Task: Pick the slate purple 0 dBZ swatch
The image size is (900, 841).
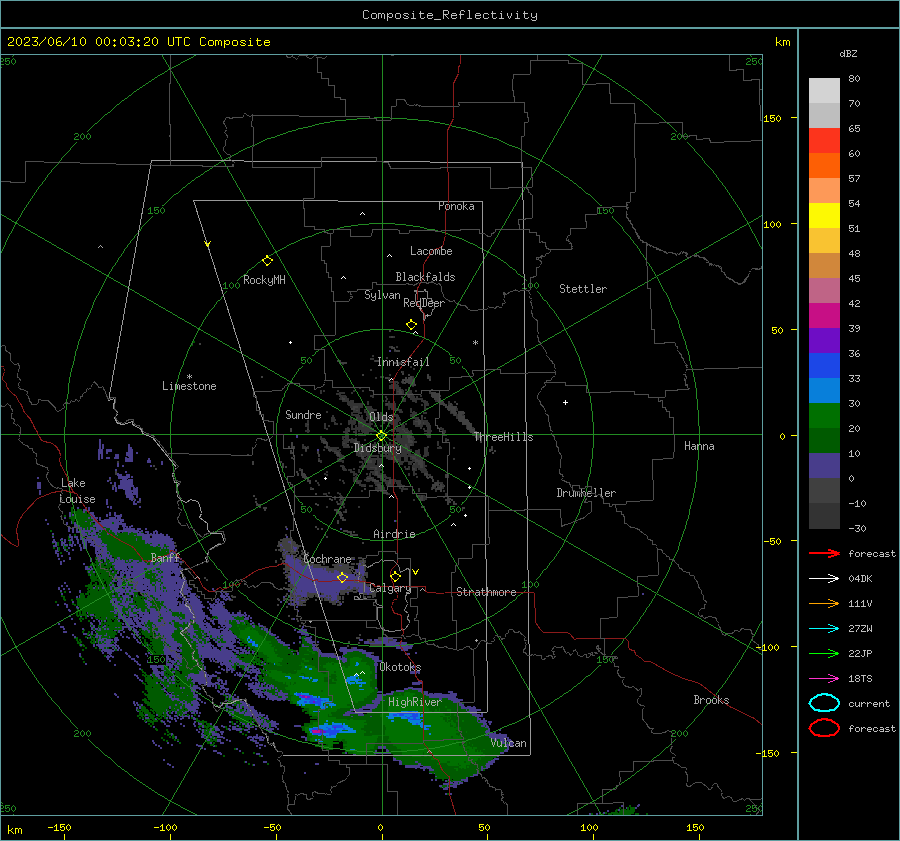Action: point(824,466)
